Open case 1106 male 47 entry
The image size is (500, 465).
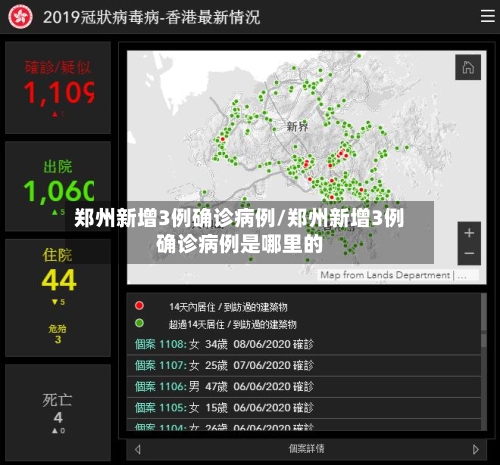tap(304, 387)
